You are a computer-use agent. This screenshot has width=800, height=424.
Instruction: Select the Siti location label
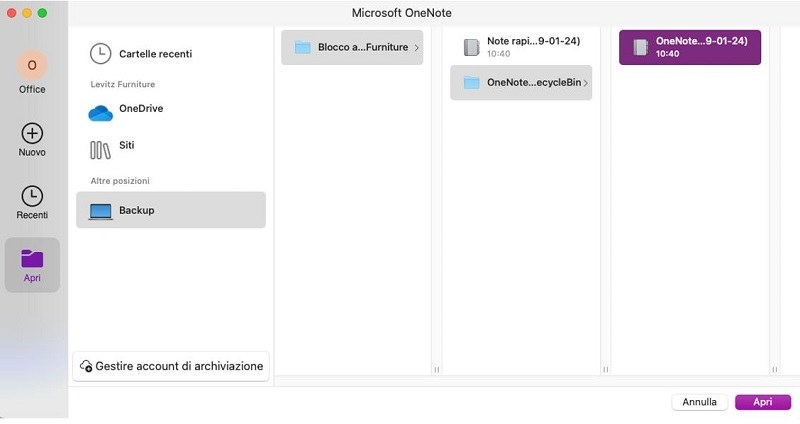tap(127, 145)
